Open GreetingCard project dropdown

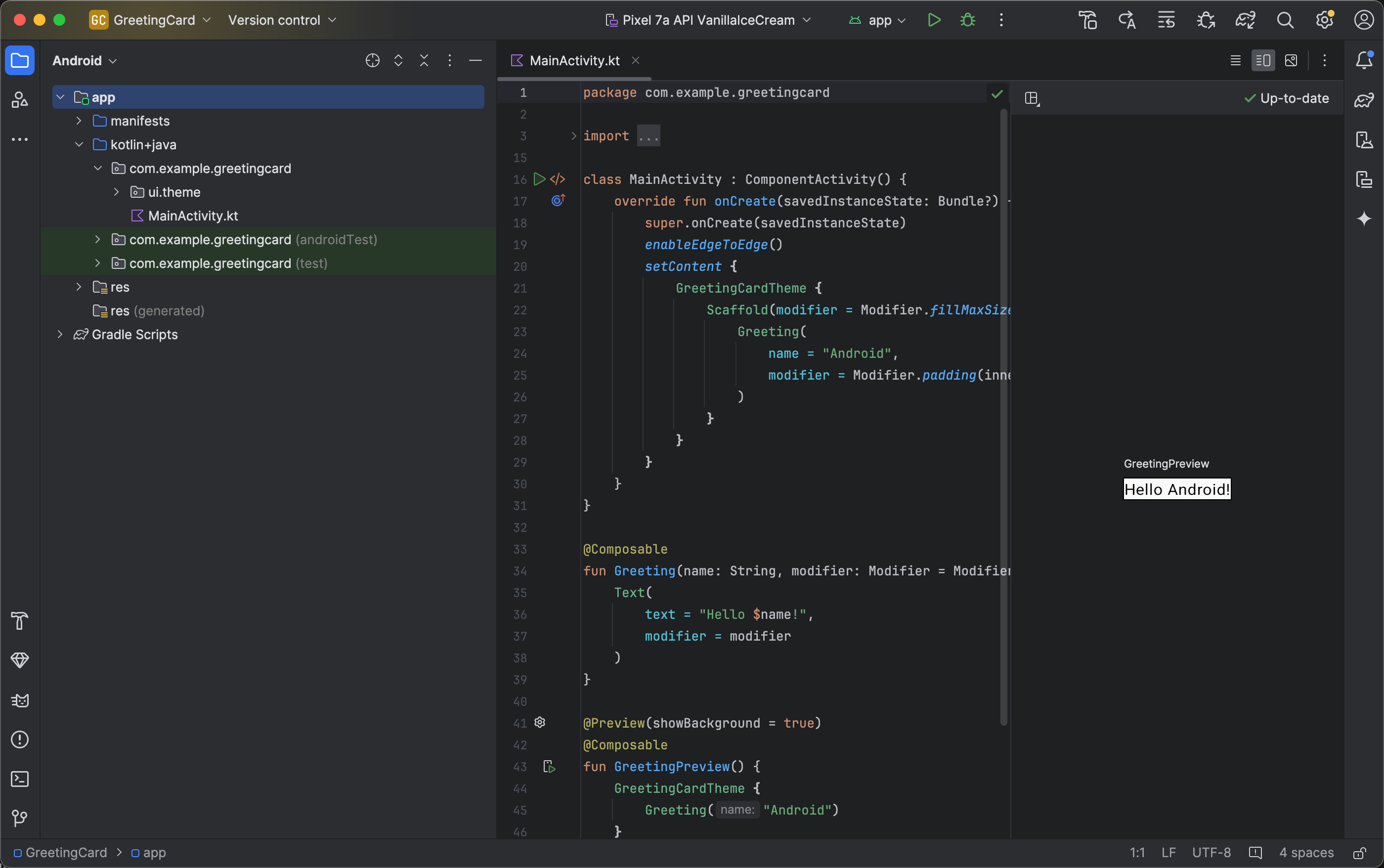[x=150, y=20]
